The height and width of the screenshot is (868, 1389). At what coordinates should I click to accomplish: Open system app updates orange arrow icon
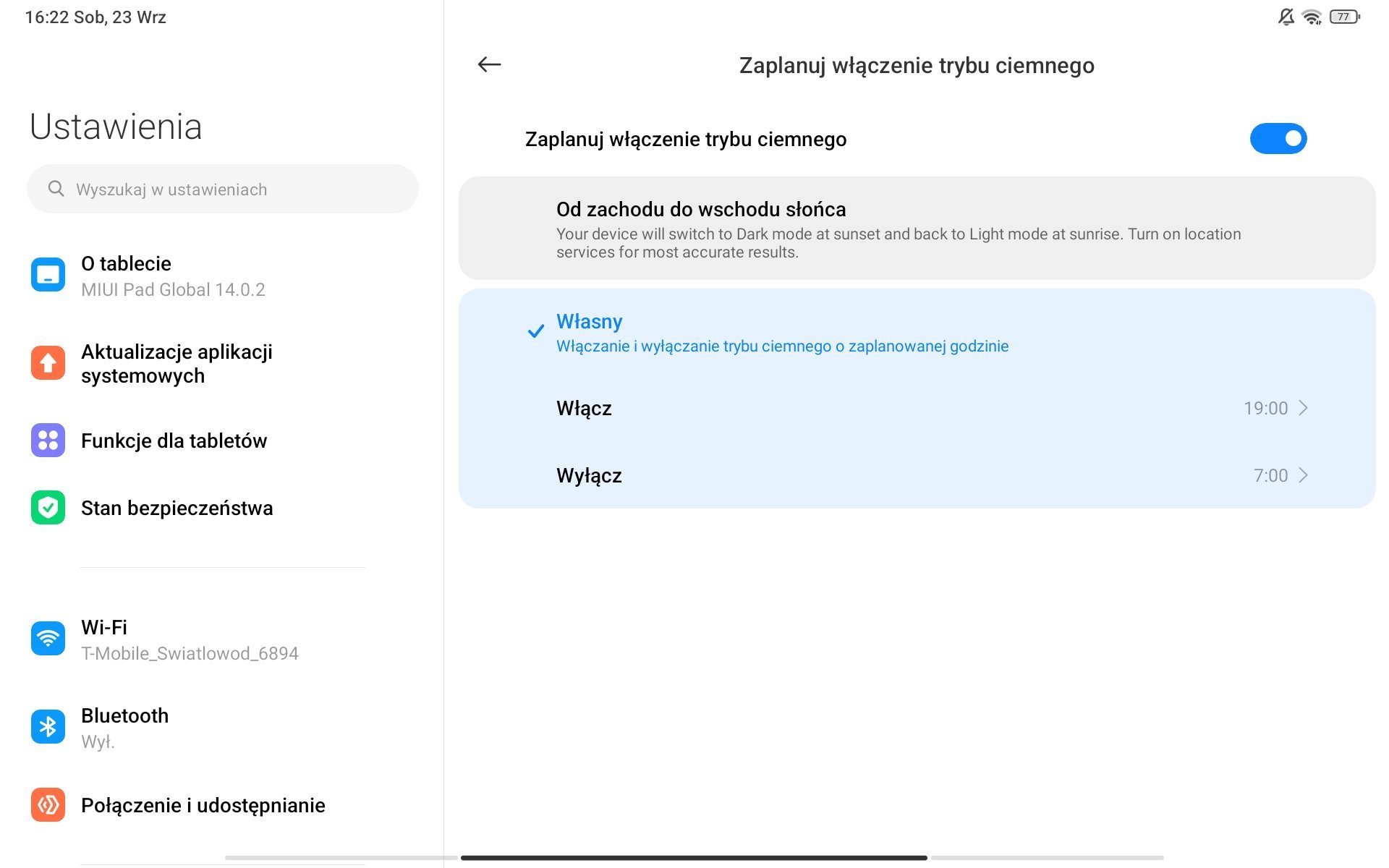[48, 363]
